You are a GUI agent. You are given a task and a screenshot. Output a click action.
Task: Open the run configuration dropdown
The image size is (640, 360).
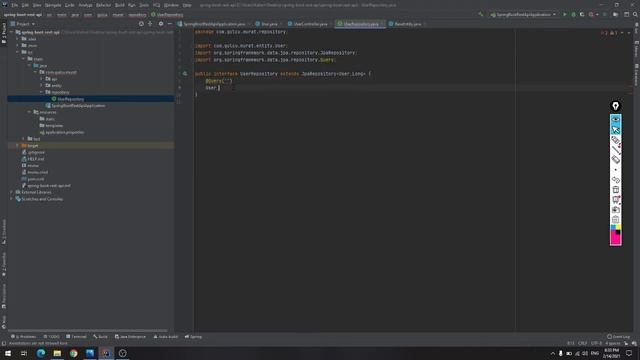point(524,15)
